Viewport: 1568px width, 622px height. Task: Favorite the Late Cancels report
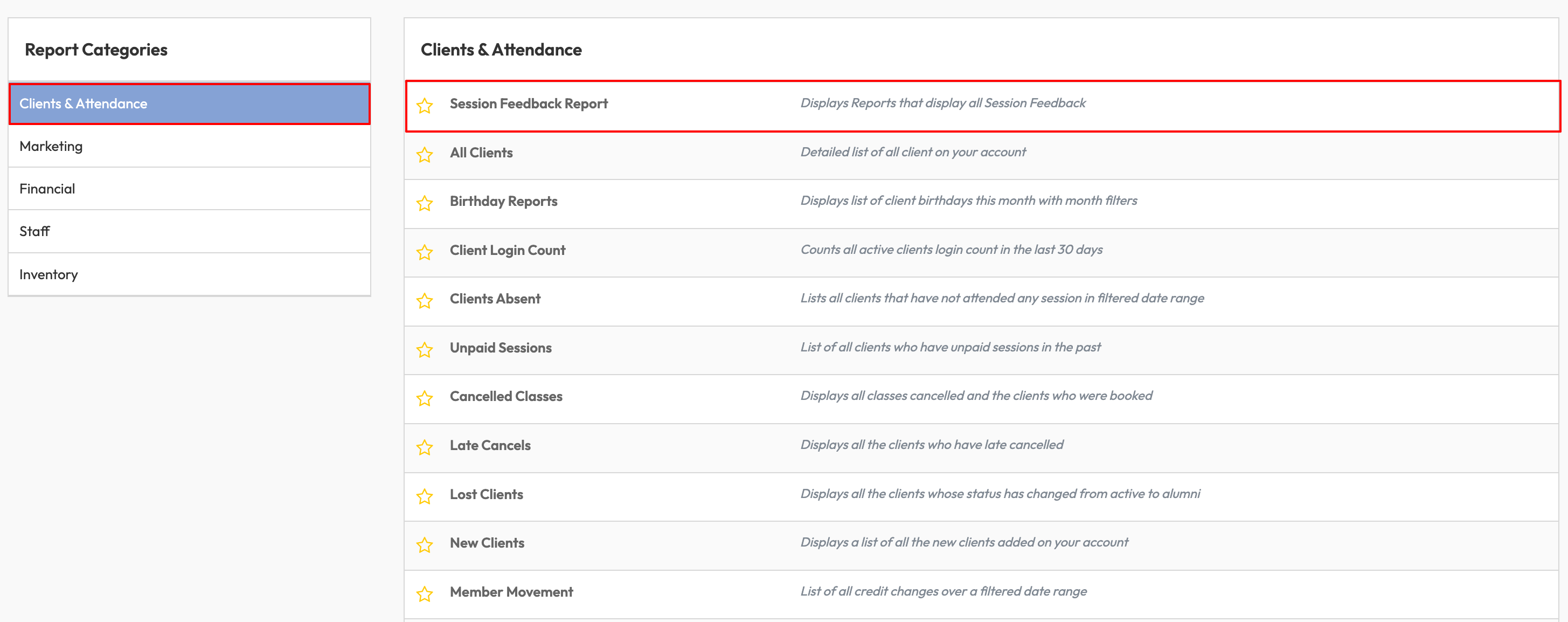pyautogui.click(x=424, y=447)
